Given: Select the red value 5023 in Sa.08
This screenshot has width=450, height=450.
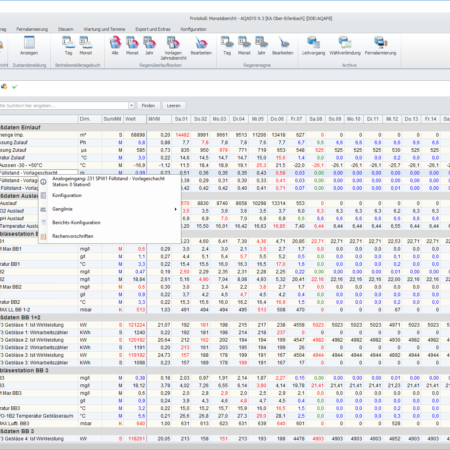Looking at the screenshot, I should pyautogui.click(x=317, y=325).
